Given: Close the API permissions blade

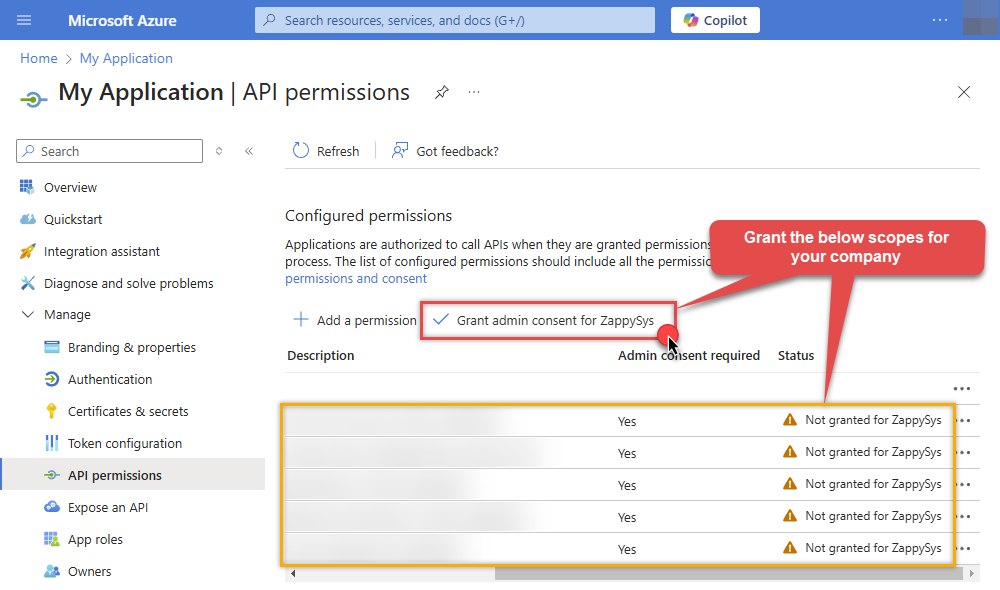Looking at the screenshot, I should point(964,92).
